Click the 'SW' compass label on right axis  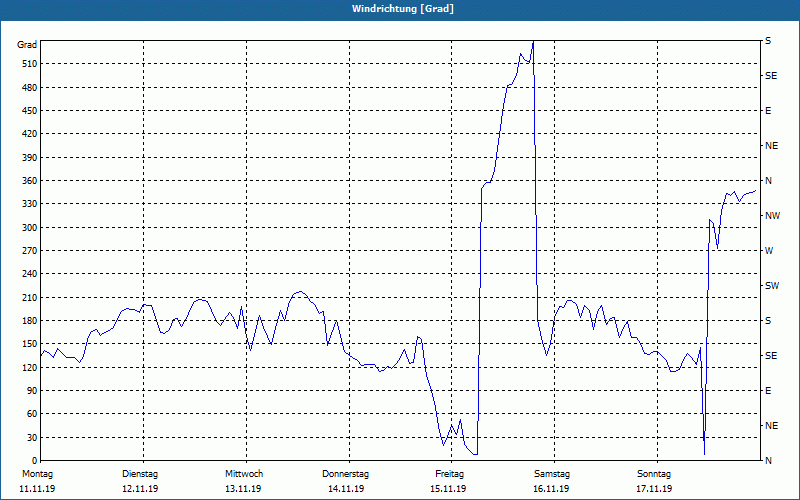[772, 286]
